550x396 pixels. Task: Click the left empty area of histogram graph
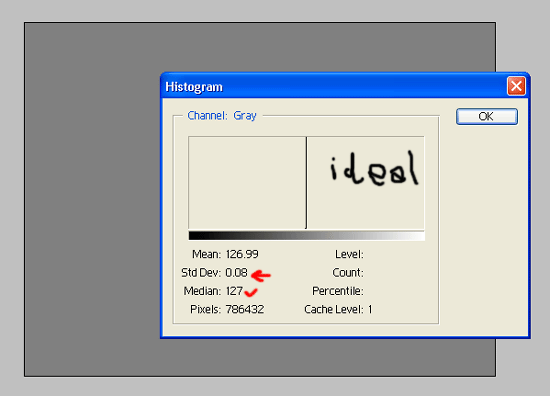(x=247, y=183)
